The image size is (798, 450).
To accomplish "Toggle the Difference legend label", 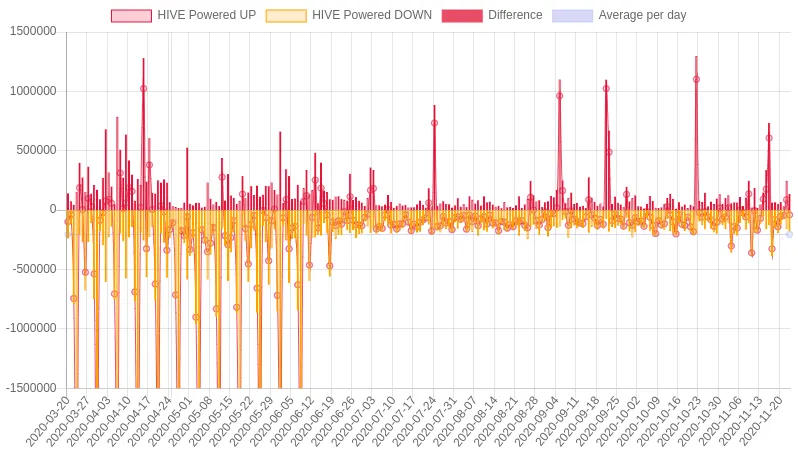I will point(515,15).
